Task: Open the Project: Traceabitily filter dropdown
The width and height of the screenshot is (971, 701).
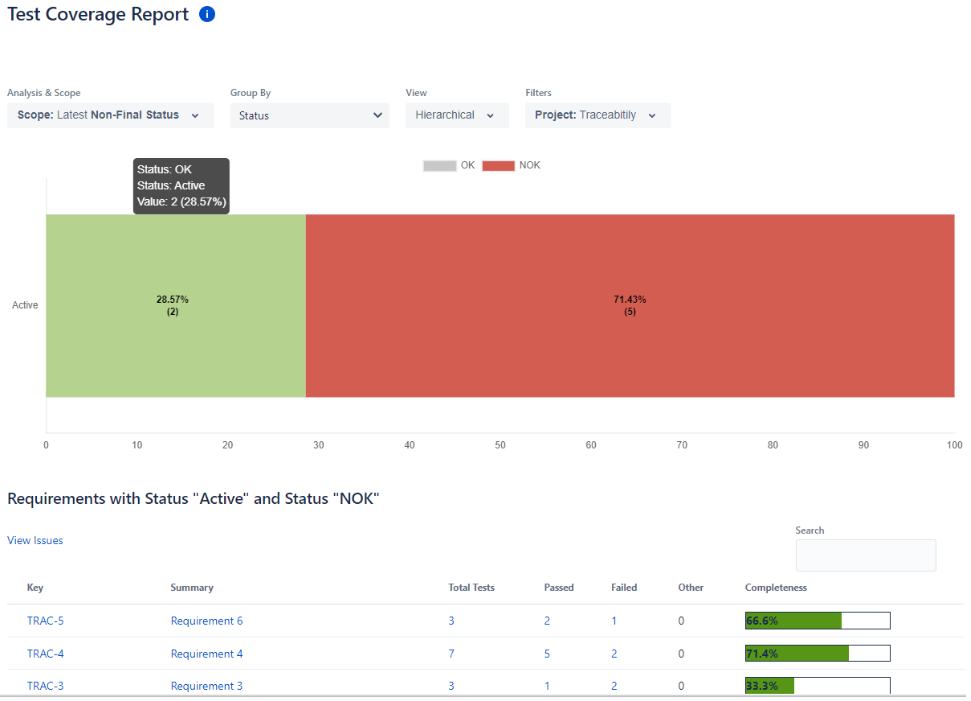Action: pyautogui.click(x=598, y=115)
